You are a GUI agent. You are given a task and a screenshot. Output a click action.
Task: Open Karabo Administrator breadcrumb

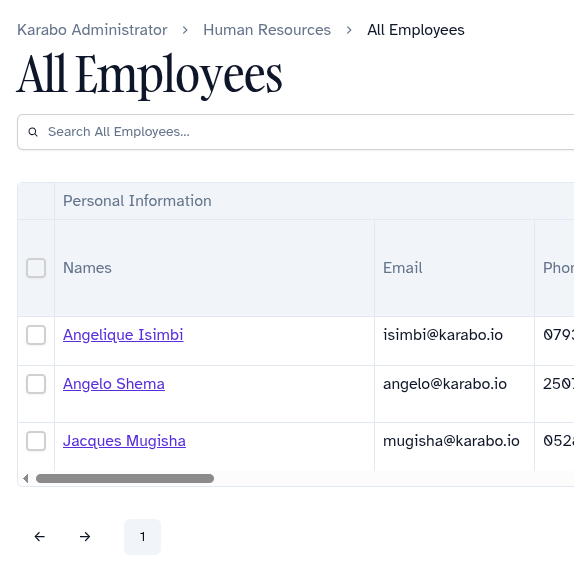(92, 30)
